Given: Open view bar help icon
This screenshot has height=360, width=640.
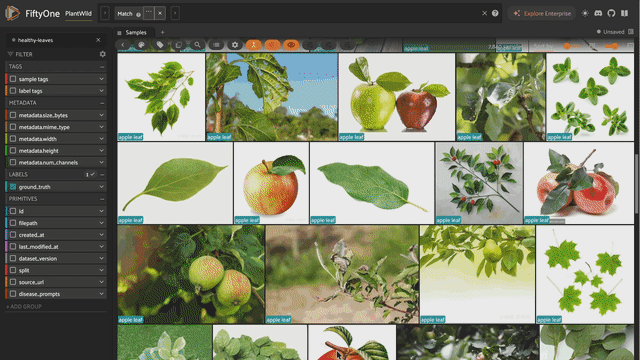Looking at the screenshot, I should pos(495,13).
